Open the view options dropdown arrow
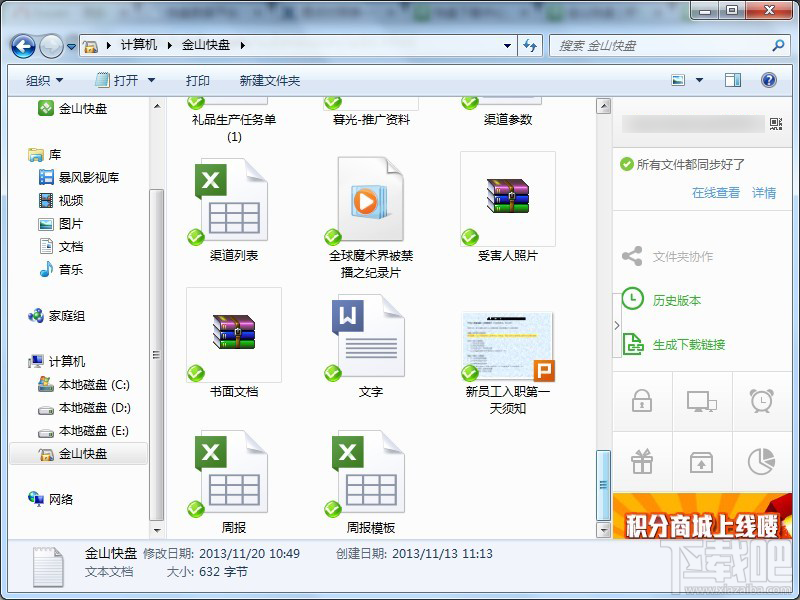Screen dimensions: 800x600 coord(699,80)
